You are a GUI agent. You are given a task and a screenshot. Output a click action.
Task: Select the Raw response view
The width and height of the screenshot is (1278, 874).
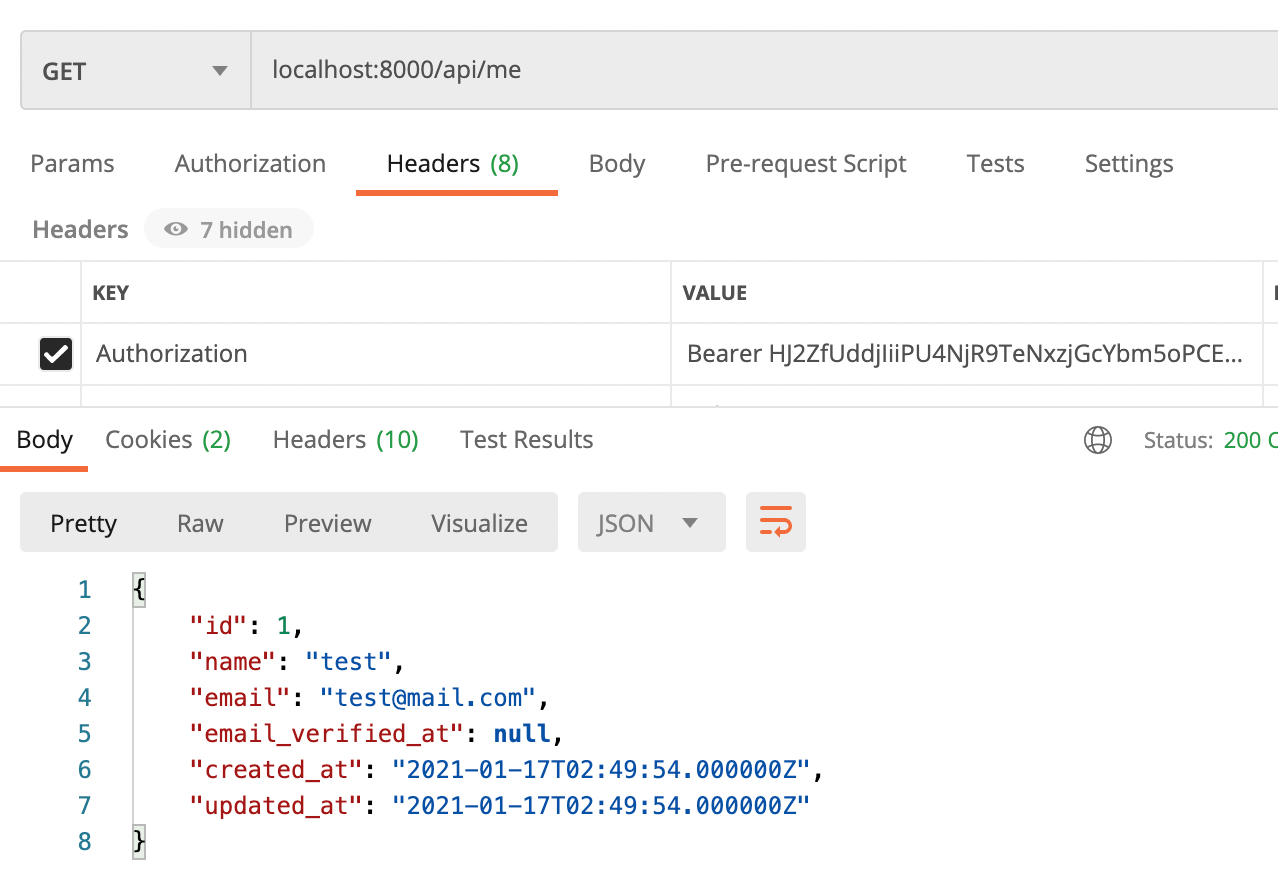coord(199,522)
